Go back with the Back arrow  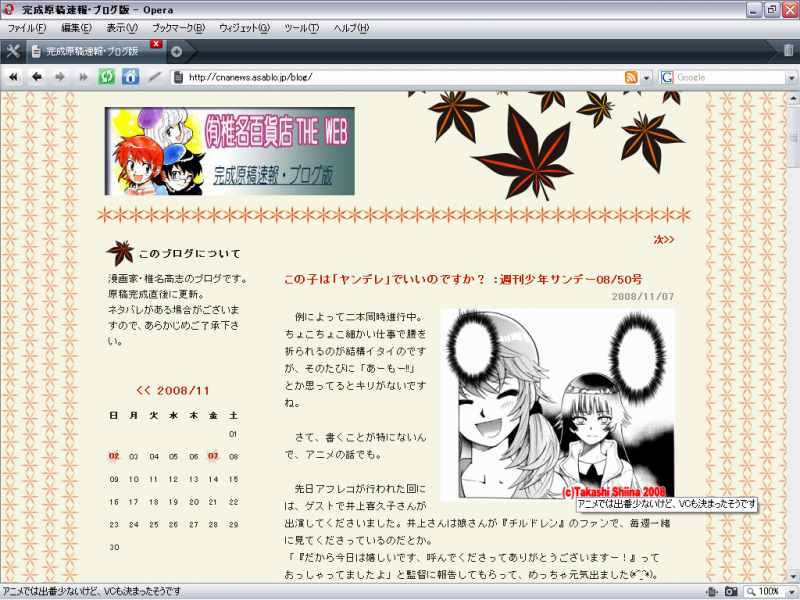37,77
